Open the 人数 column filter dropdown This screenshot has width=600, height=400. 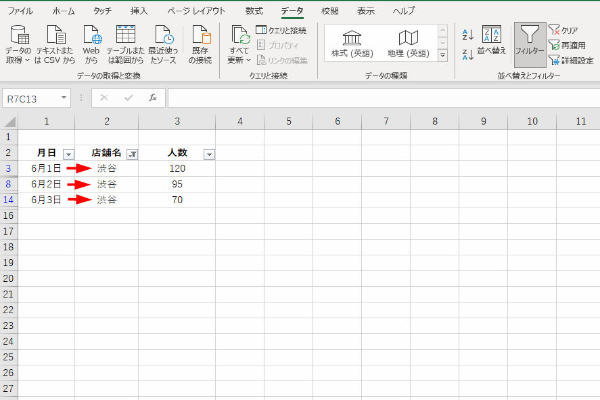pos(208,154)
